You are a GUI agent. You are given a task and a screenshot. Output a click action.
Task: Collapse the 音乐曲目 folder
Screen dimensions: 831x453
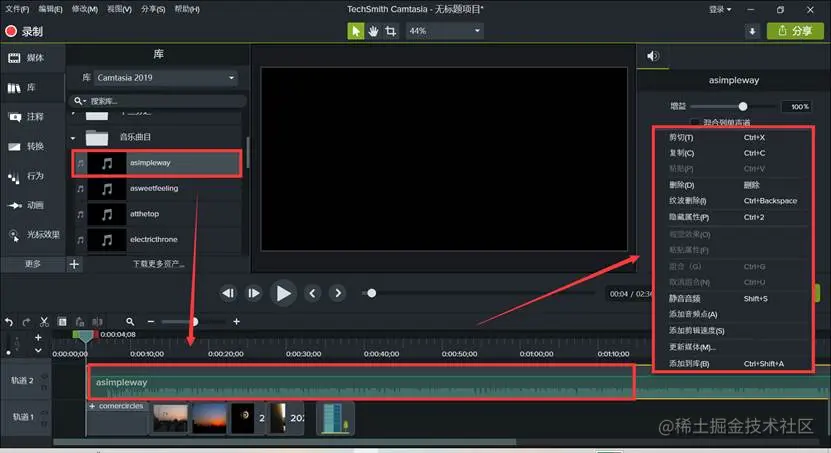73,138
